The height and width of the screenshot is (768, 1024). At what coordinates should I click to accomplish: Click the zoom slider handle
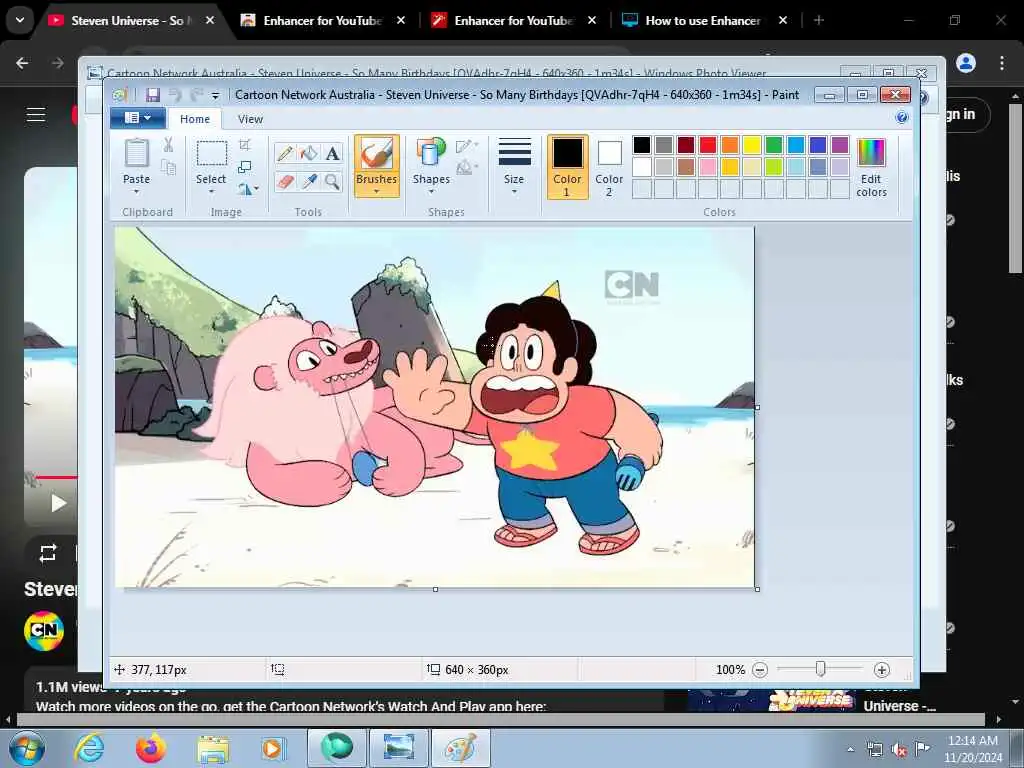point(820,669)
